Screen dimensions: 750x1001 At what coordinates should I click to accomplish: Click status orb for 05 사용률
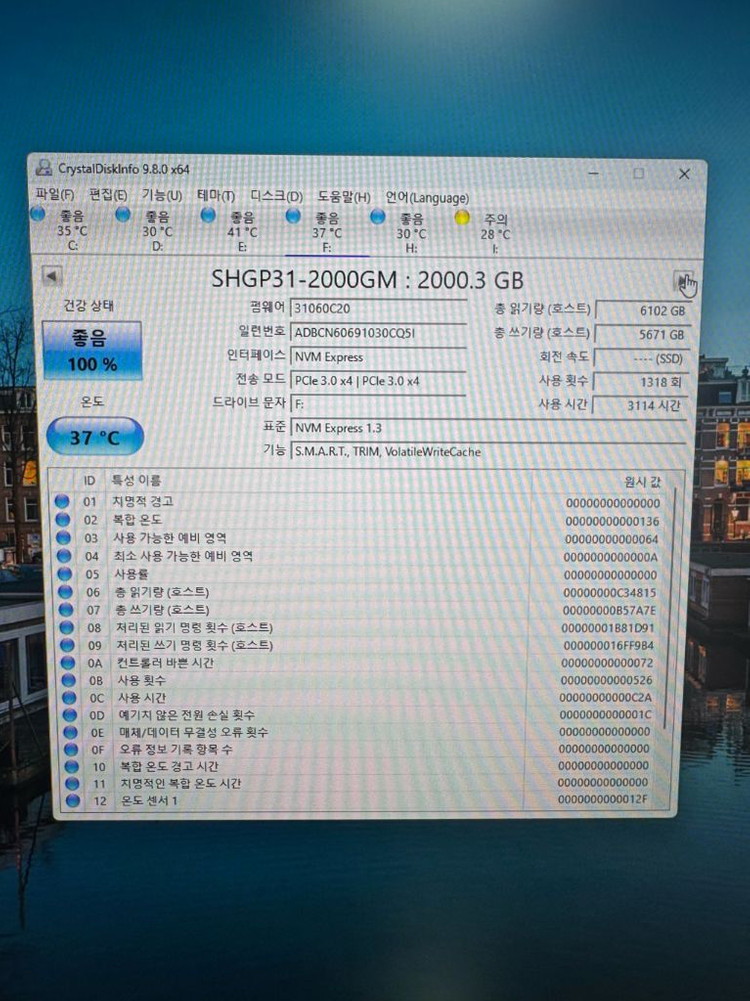pos(65,574)
